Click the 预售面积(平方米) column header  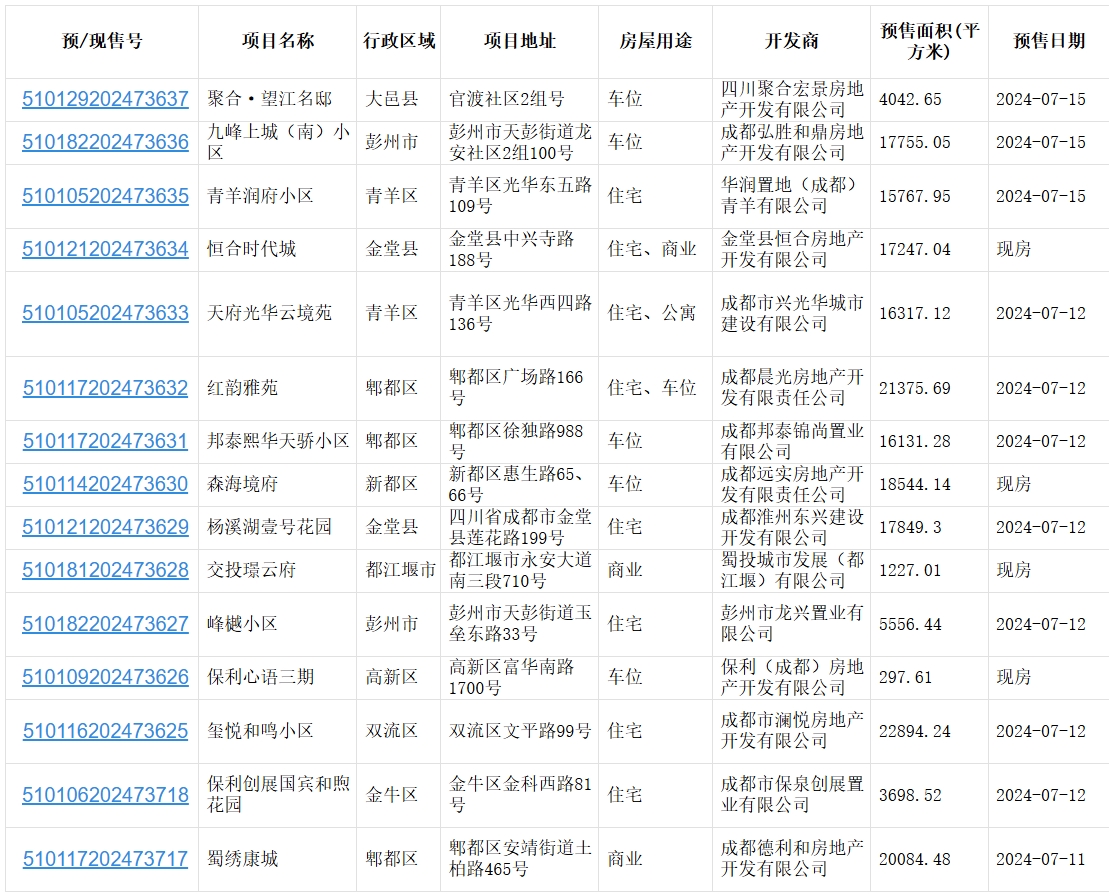pos(929,41)
